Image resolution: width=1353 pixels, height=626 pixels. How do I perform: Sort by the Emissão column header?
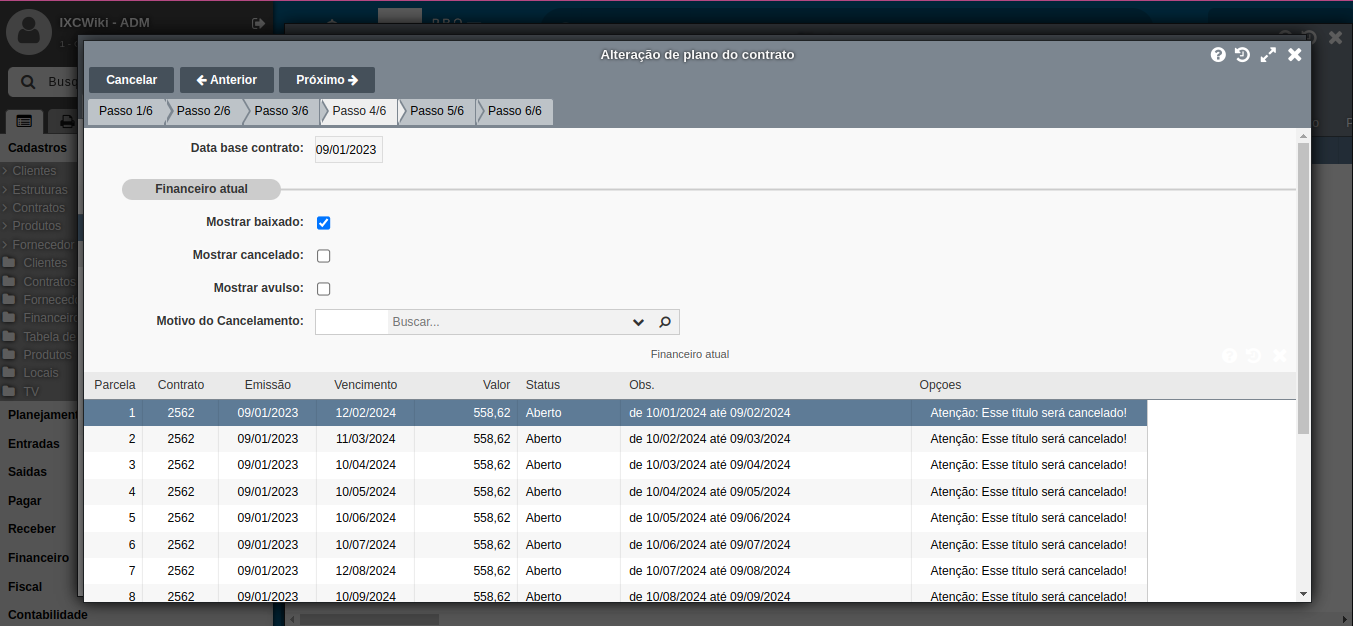point(268,385)
